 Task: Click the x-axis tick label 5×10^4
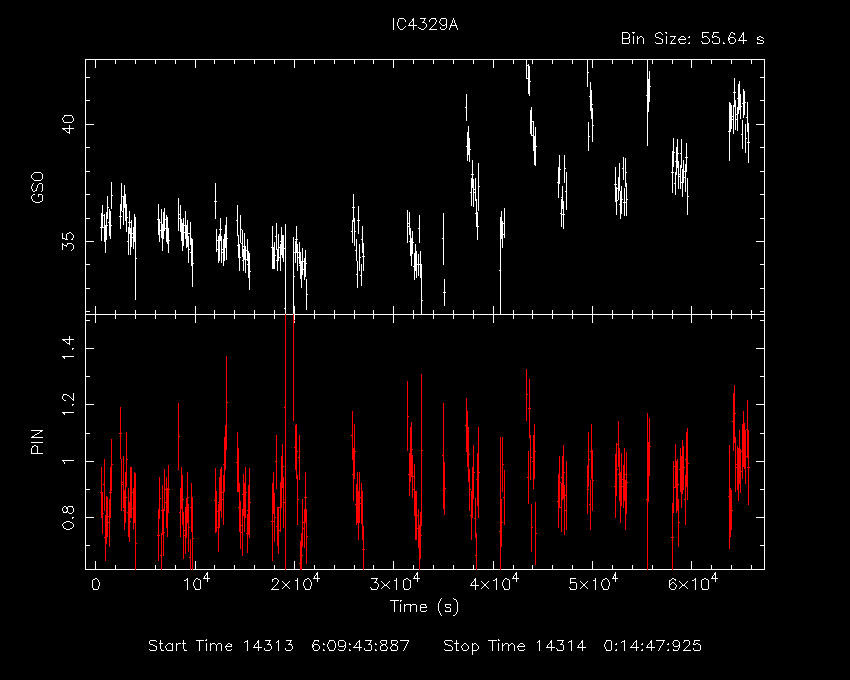pyautogui.click(x=593, y=583)
